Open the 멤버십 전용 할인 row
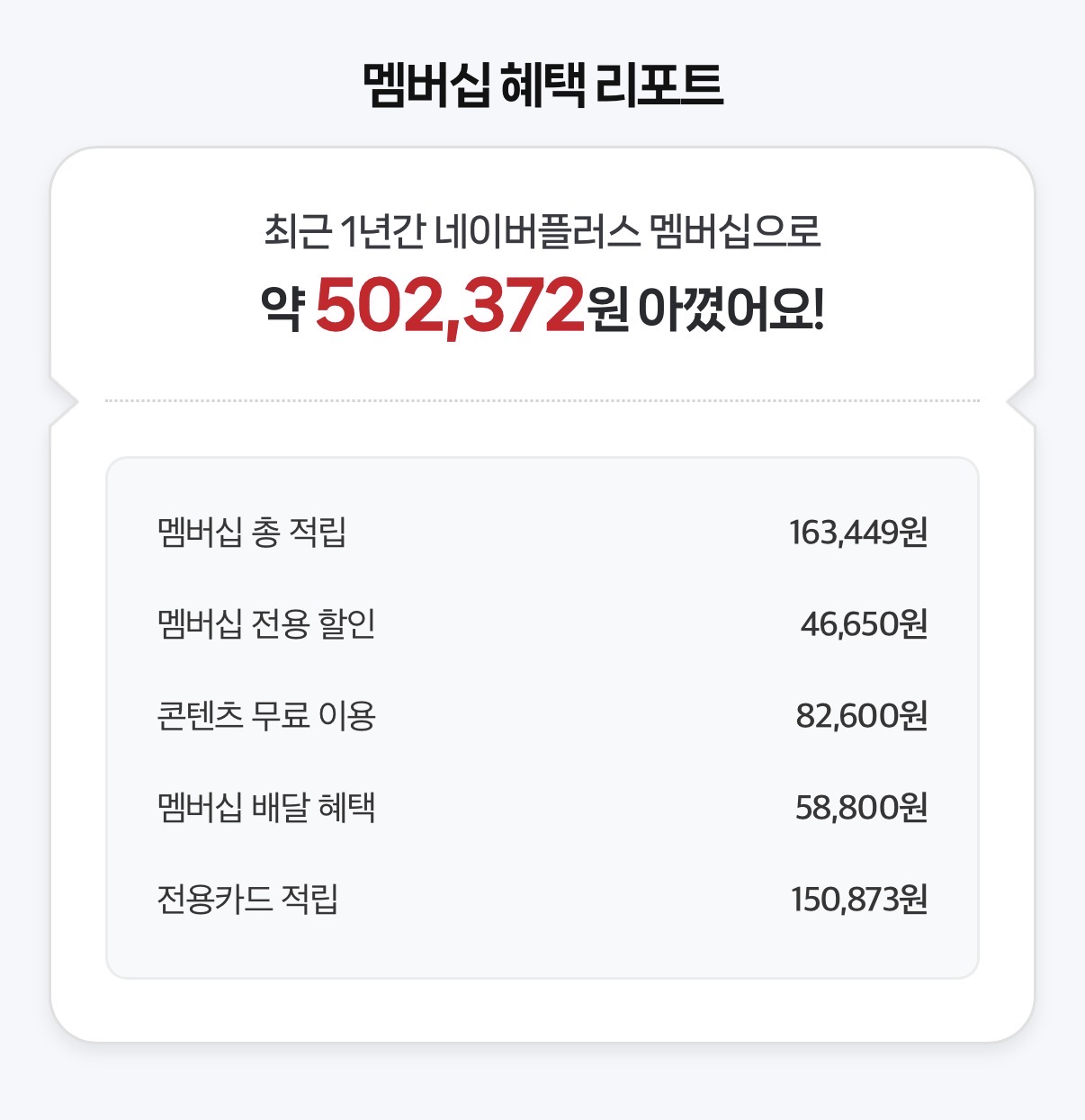This screenshot has width=1085, height=1120. point(542,623)
